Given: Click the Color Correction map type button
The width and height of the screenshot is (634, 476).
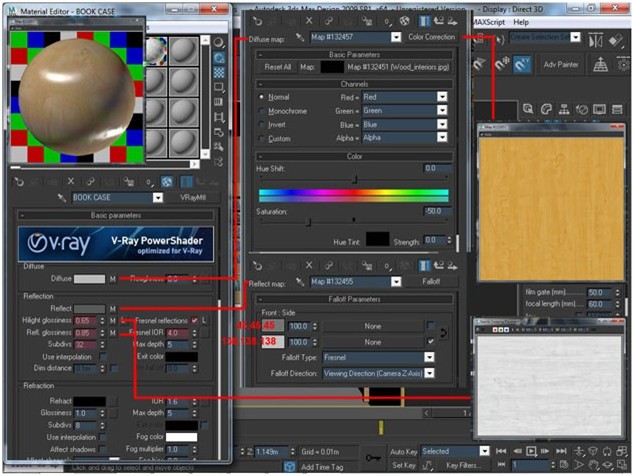Looking at the screenshot, I should pos(431,37).
